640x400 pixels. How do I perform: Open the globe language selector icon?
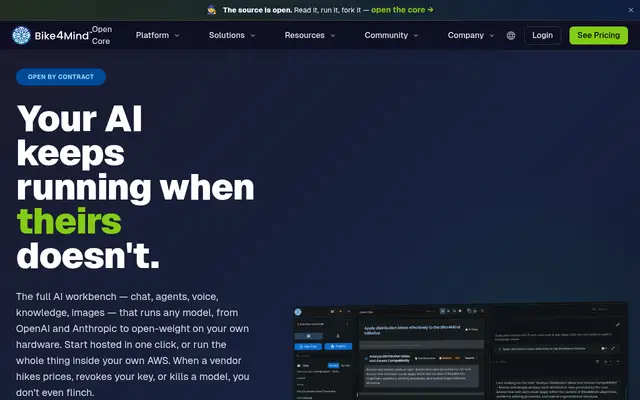511,36
